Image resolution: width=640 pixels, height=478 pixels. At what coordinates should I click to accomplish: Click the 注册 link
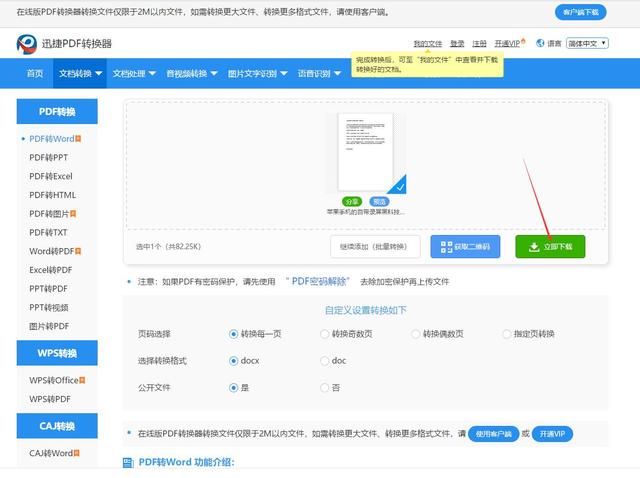(x=479, y=44)
